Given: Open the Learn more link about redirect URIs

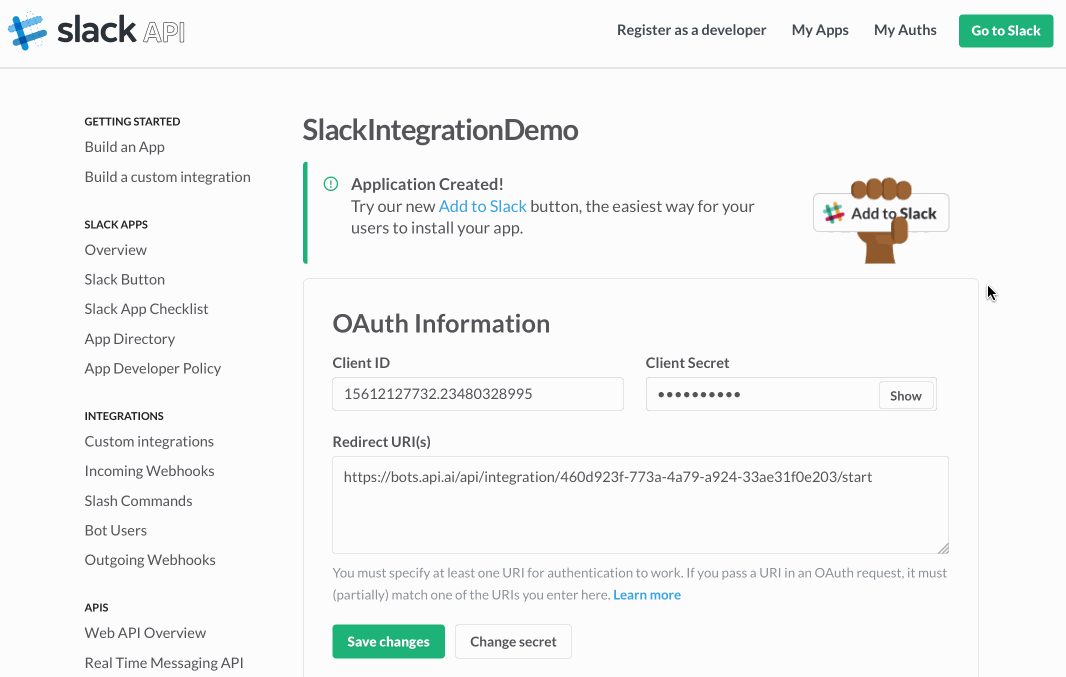Looking at the screenshot, I should tap(646, 594).
